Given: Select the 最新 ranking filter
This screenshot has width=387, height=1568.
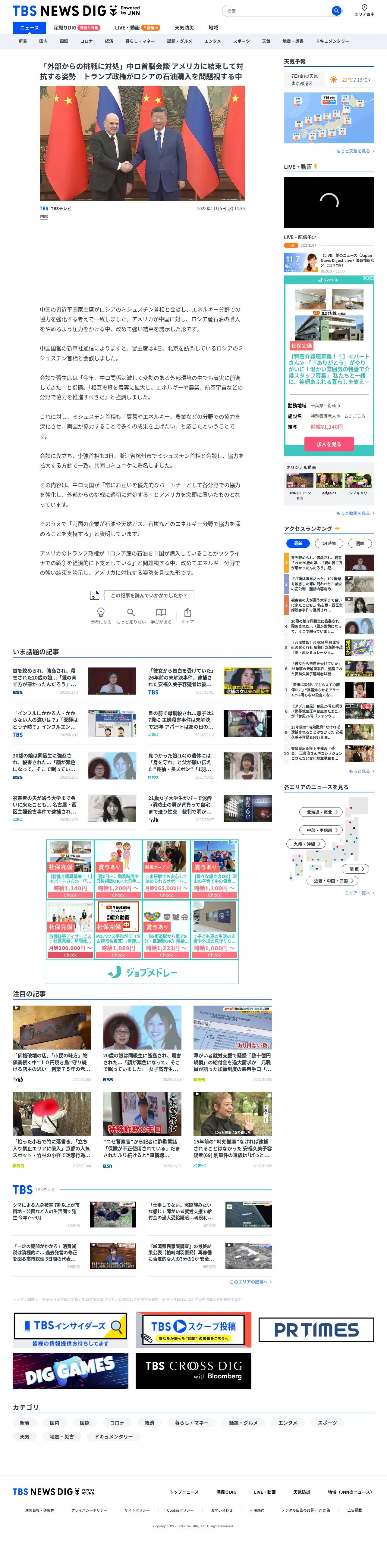Looking at the screenshot, I should 298,543.
